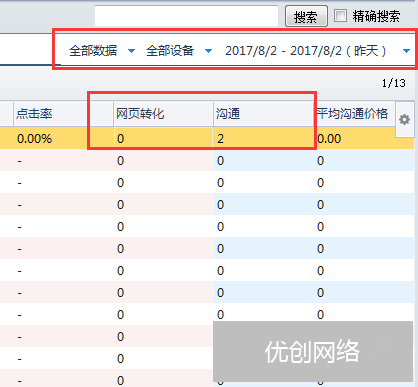Expand the 全部数据 dropdown
Viewport: 418px width, 387px height.
102,51
